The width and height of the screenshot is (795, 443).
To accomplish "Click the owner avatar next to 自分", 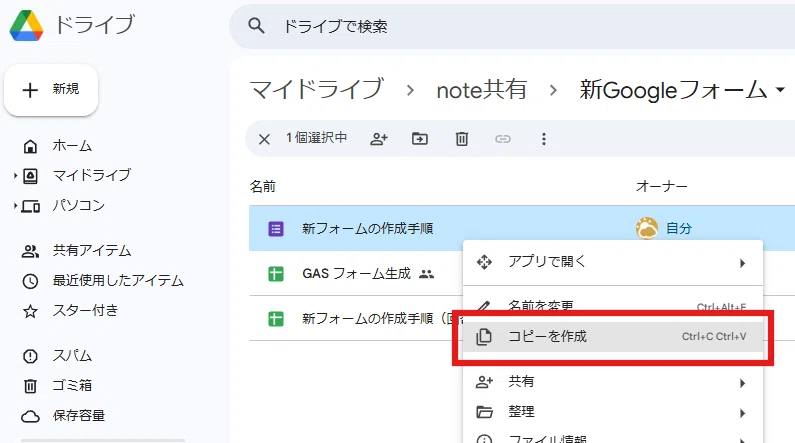I will point(647,228).
